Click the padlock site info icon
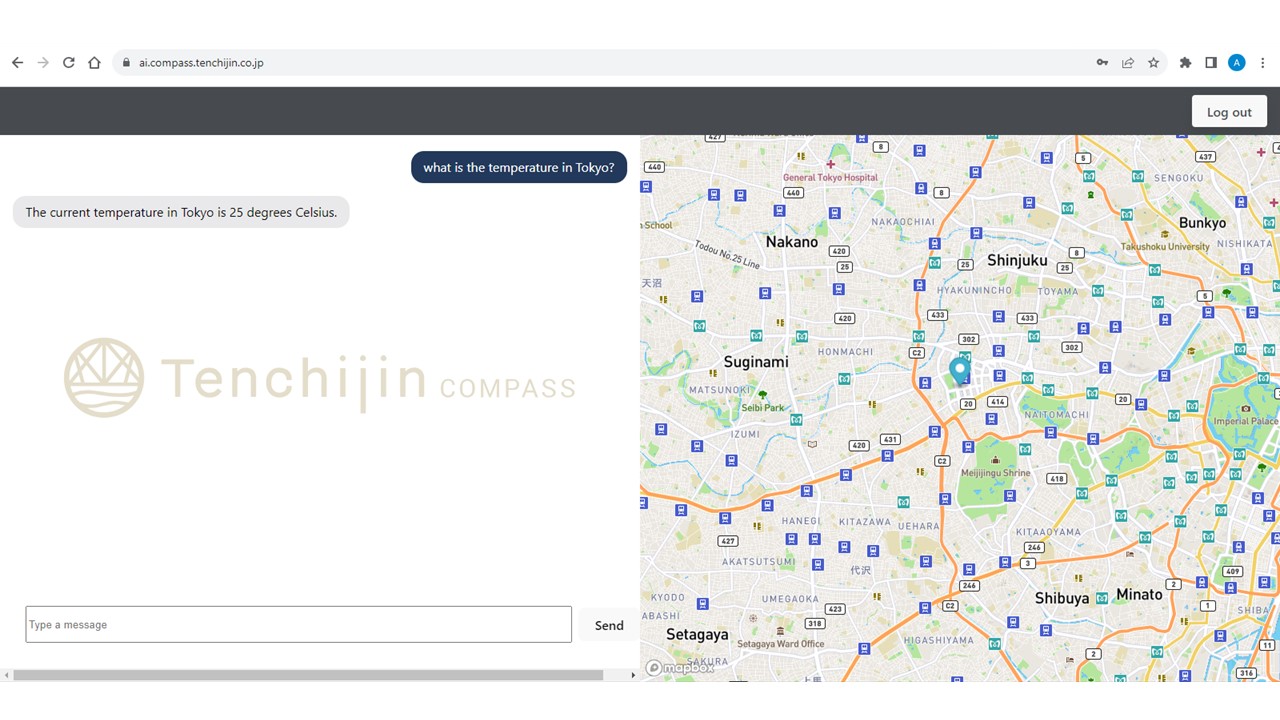The image size is (1280, 720). click(x=126, y=63)
